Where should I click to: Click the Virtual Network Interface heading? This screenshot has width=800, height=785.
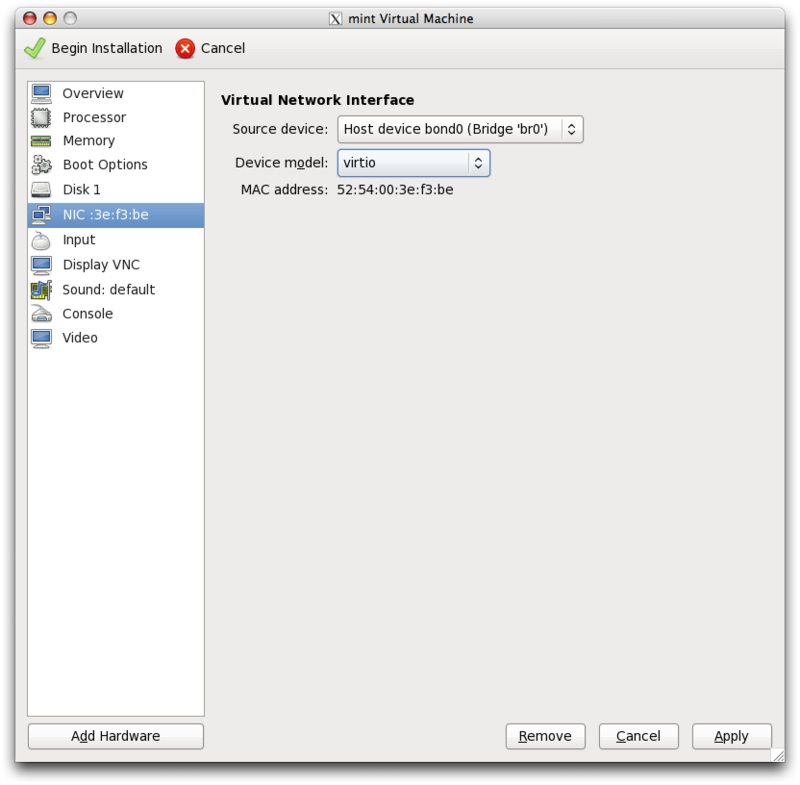pos(317,100)
